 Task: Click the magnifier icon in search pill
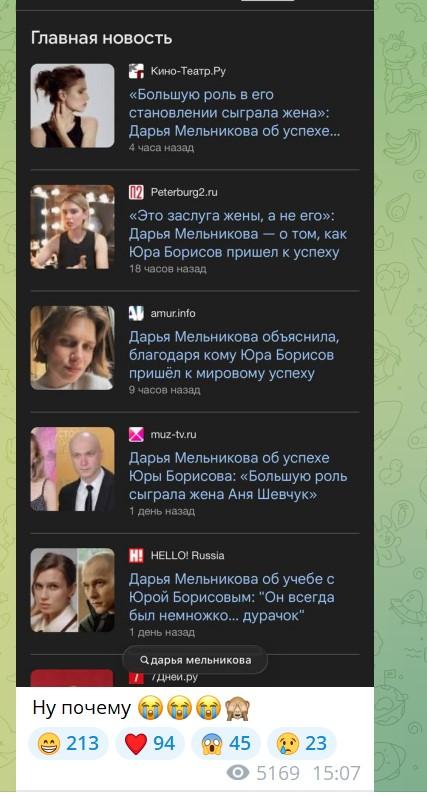[x=144, y=660]
